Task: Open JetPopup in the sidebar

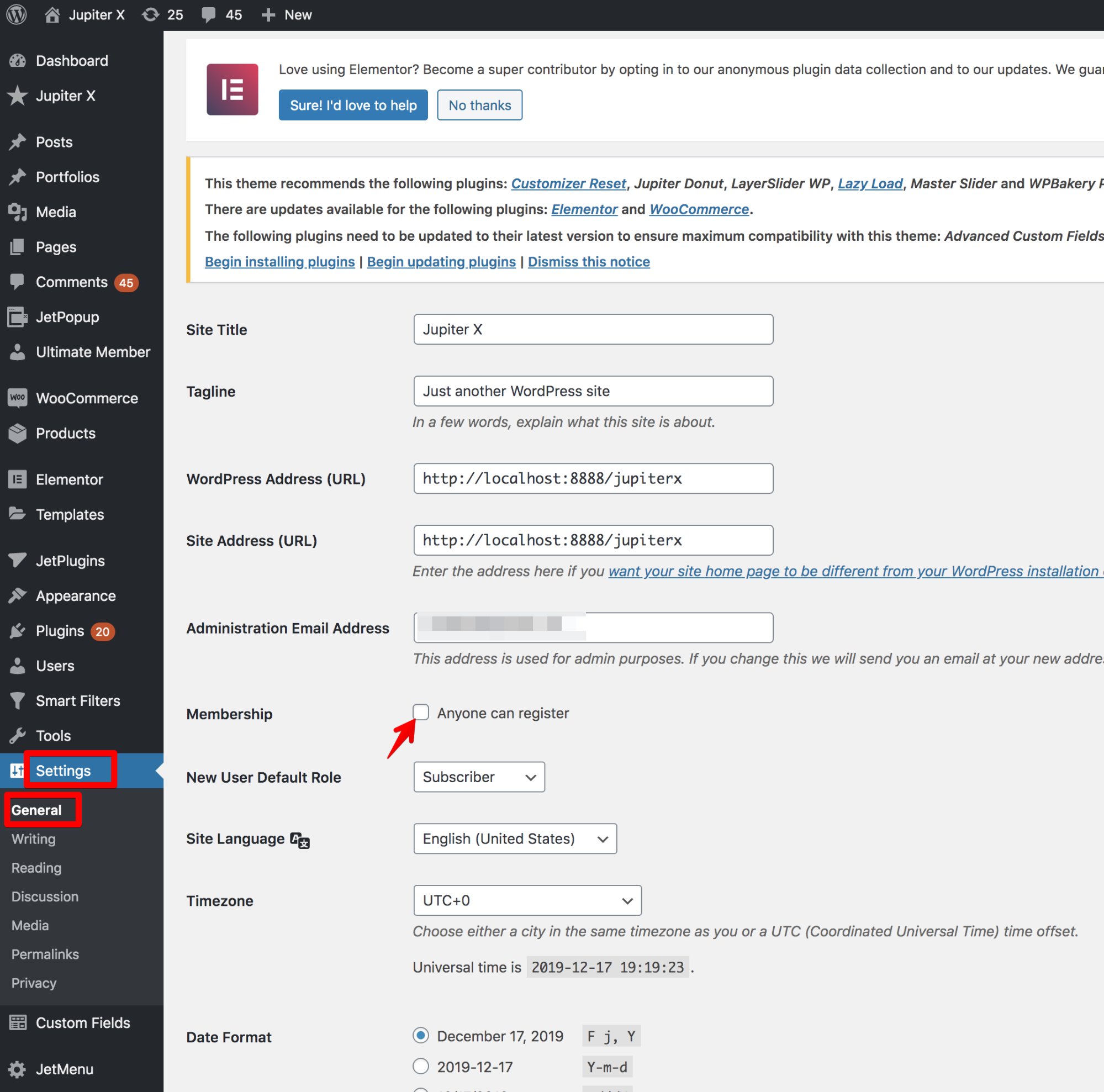Action: point(67,317)
